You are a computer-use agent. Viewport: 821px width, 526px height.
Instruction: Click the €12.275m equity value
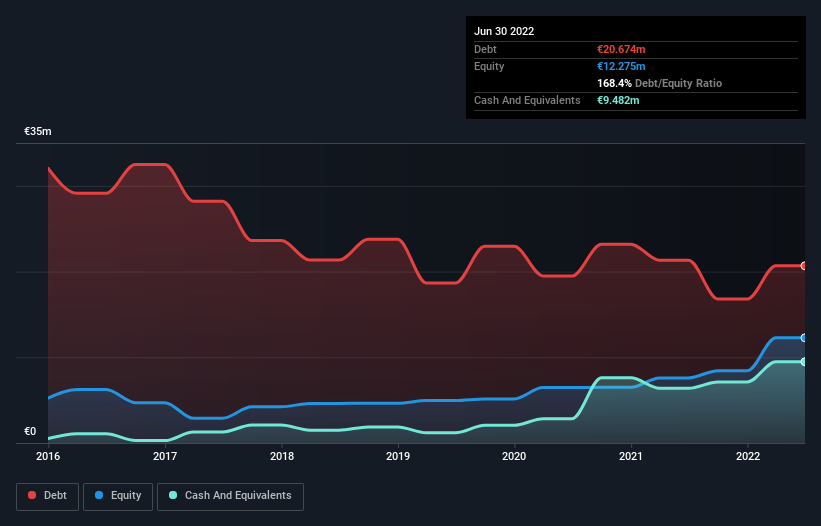(x=621, y=66)
